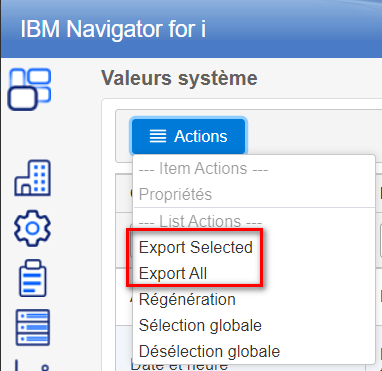
Task: Click the IBM Navigator for i title
Action: point(113,29)
